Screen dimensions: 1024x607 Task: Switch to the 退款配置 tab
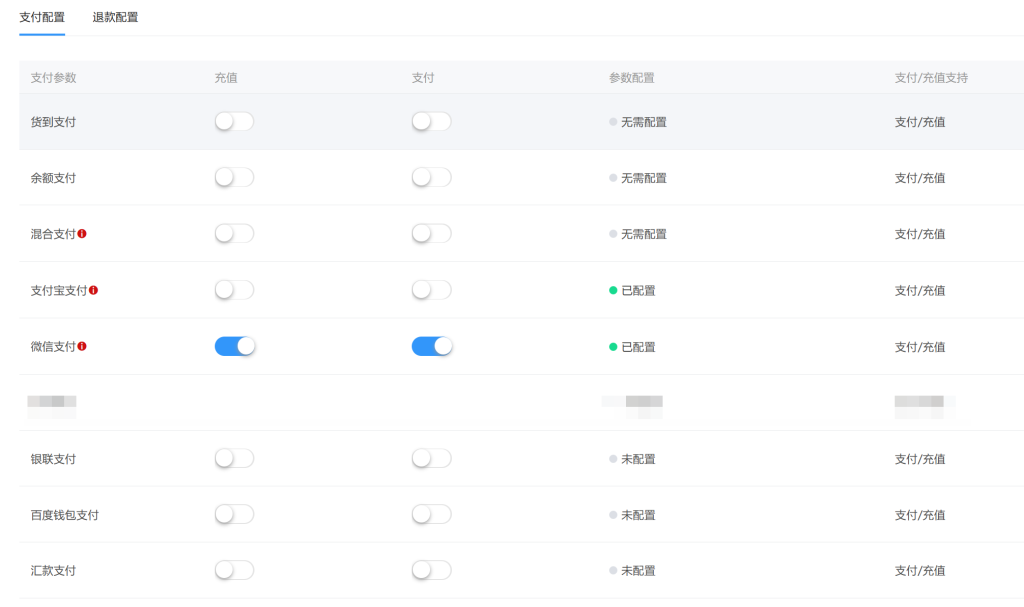pos(115,17)
